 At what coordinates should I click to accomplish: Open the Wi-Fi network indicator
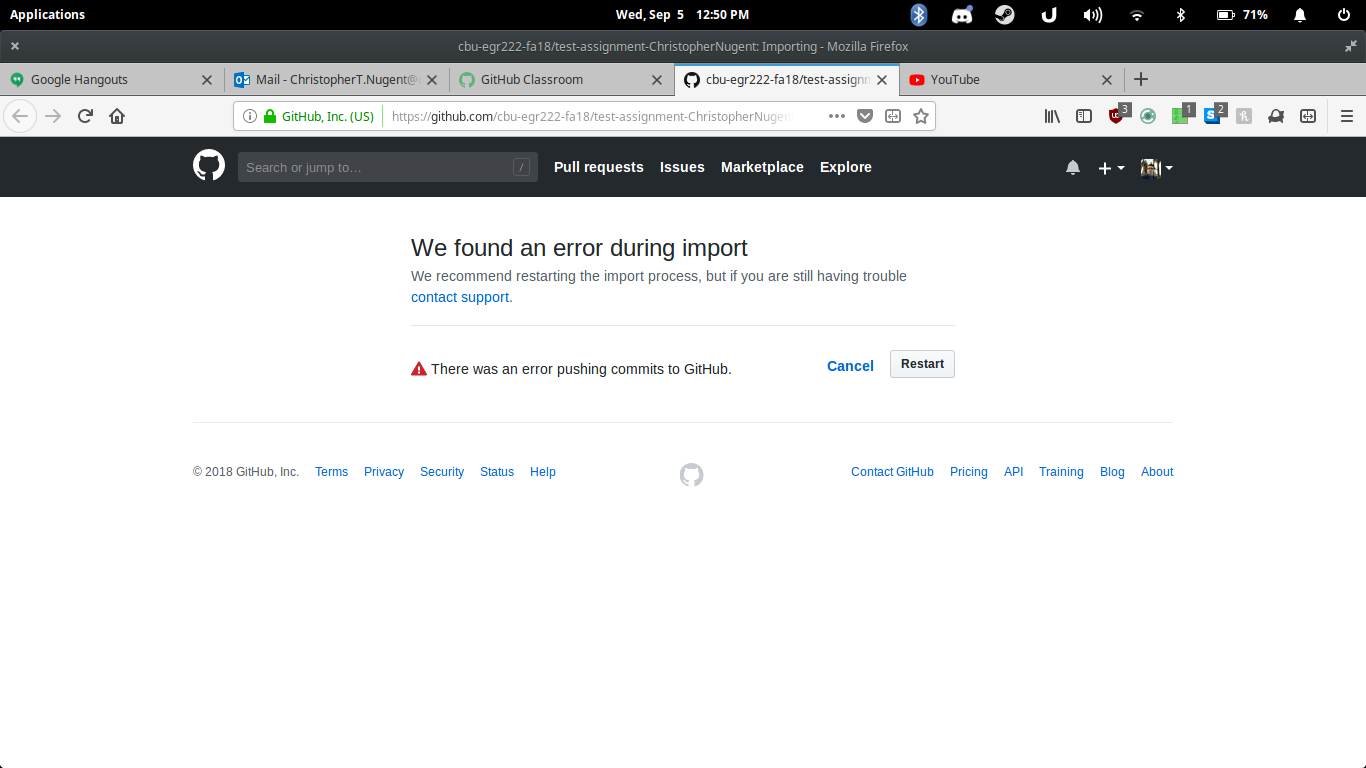(x=1136, y=15)
